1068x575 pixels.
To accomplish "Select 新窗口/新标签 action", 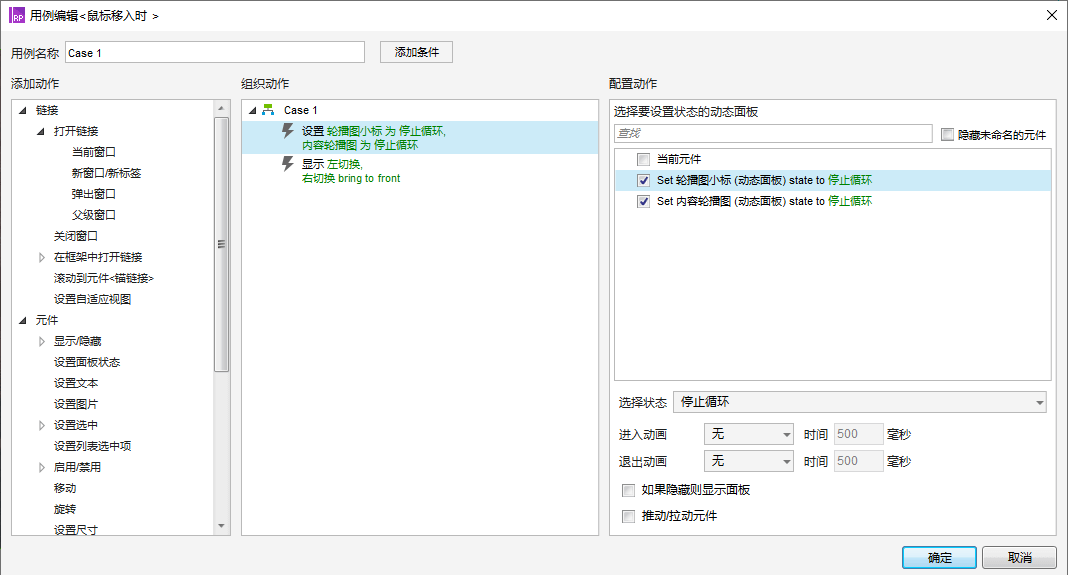I will coord(106,173).
